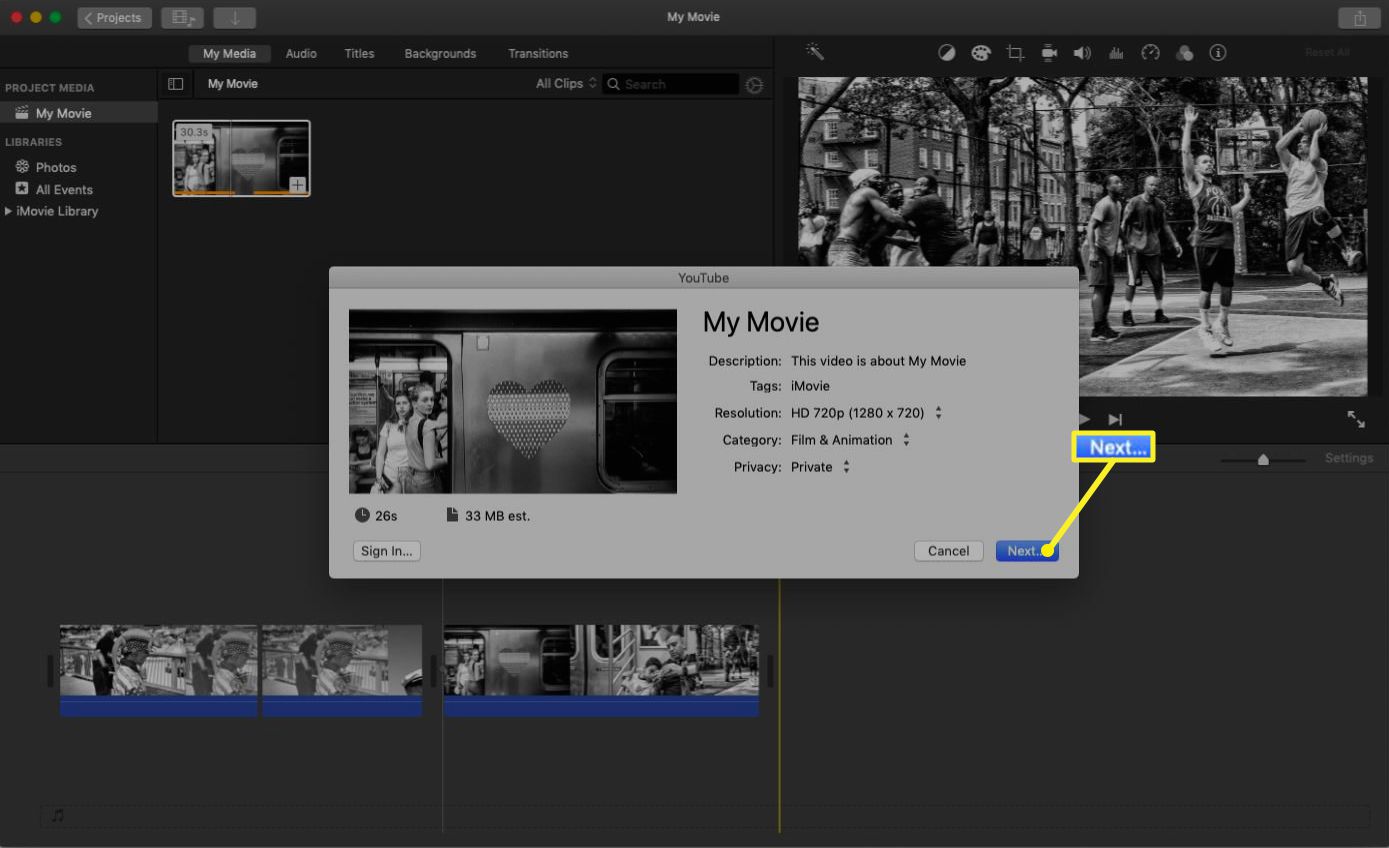Image resolution: width=1389 pixels, height=848 pixels.
Task: Click the 26s duration text
Action: point(387,516)
